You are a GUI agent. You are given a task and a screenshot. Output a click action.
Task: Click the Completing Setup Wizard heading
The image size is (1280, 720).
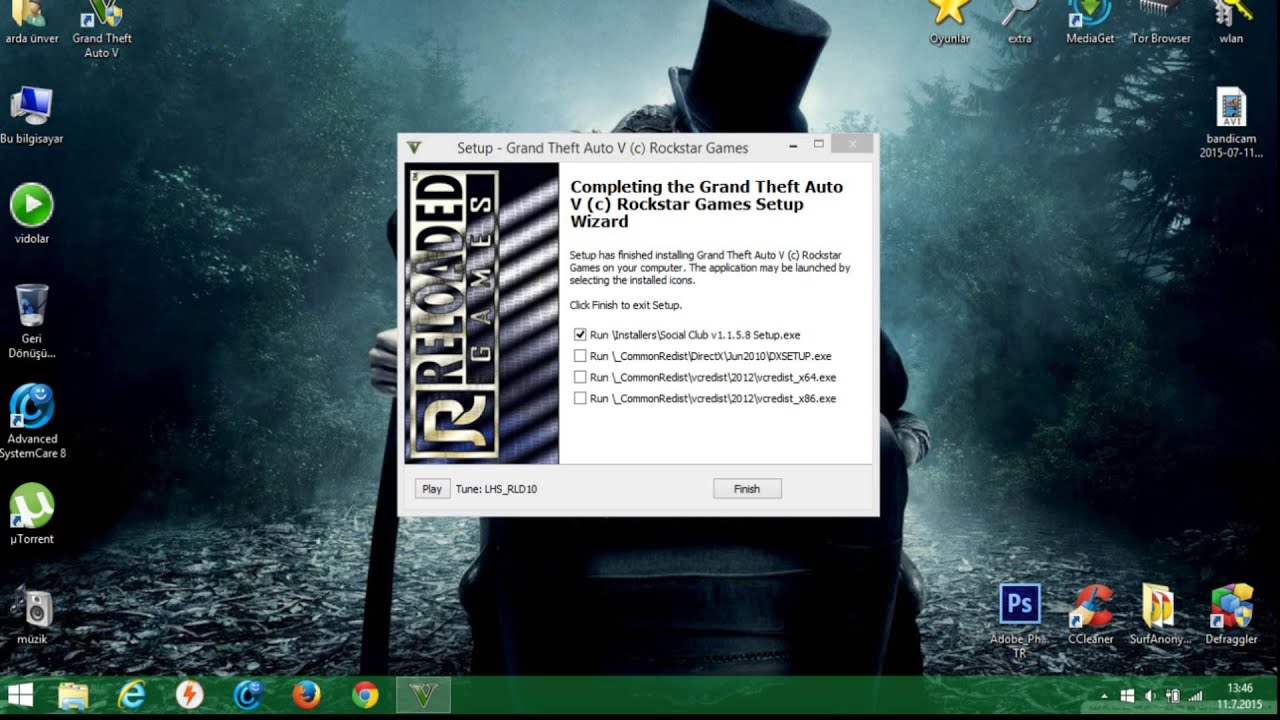tap(706, 204)
